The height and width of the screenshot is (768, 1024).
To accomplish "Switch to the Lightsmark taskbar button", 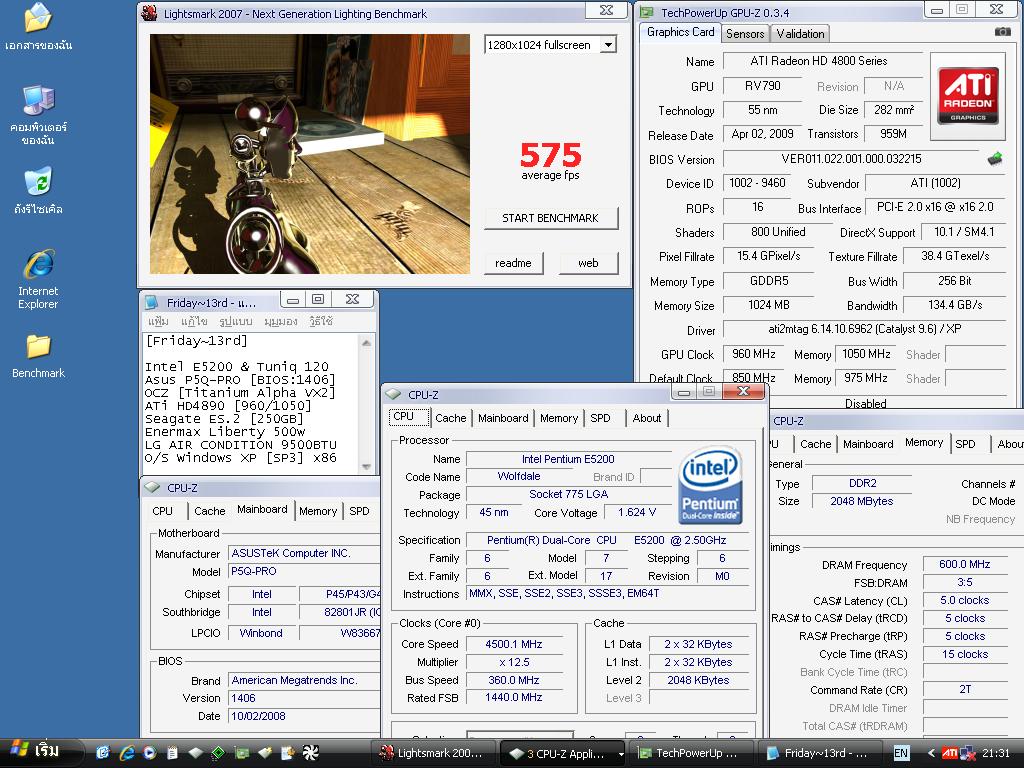I will [x=434, y=753].
